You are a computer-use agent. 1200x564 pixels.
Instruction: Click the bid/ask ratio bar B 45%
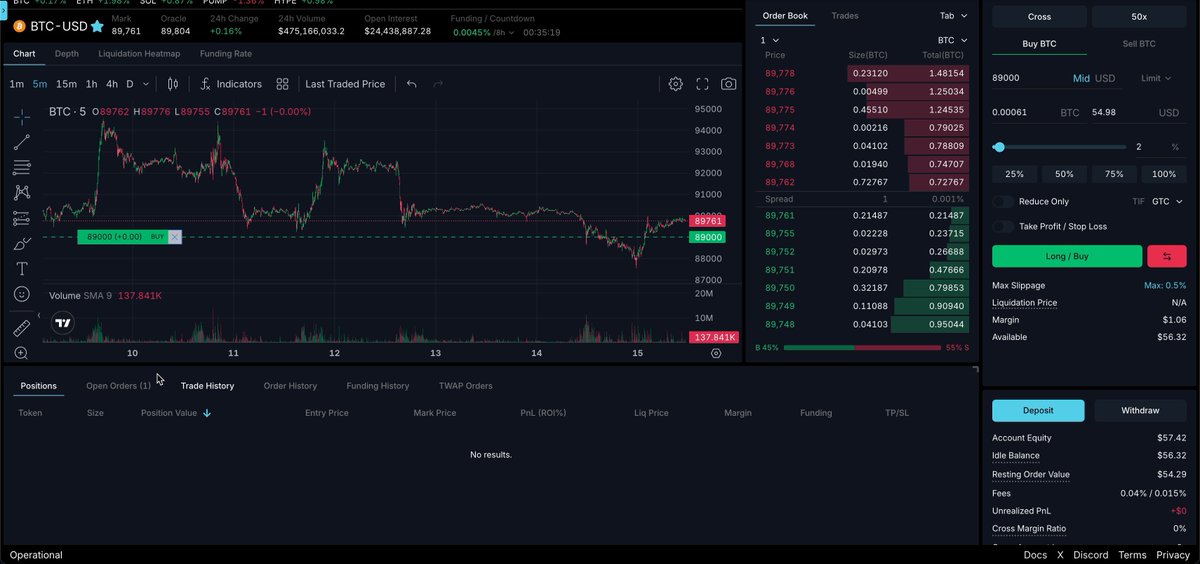pyautogui.click(x=862, y=347)
